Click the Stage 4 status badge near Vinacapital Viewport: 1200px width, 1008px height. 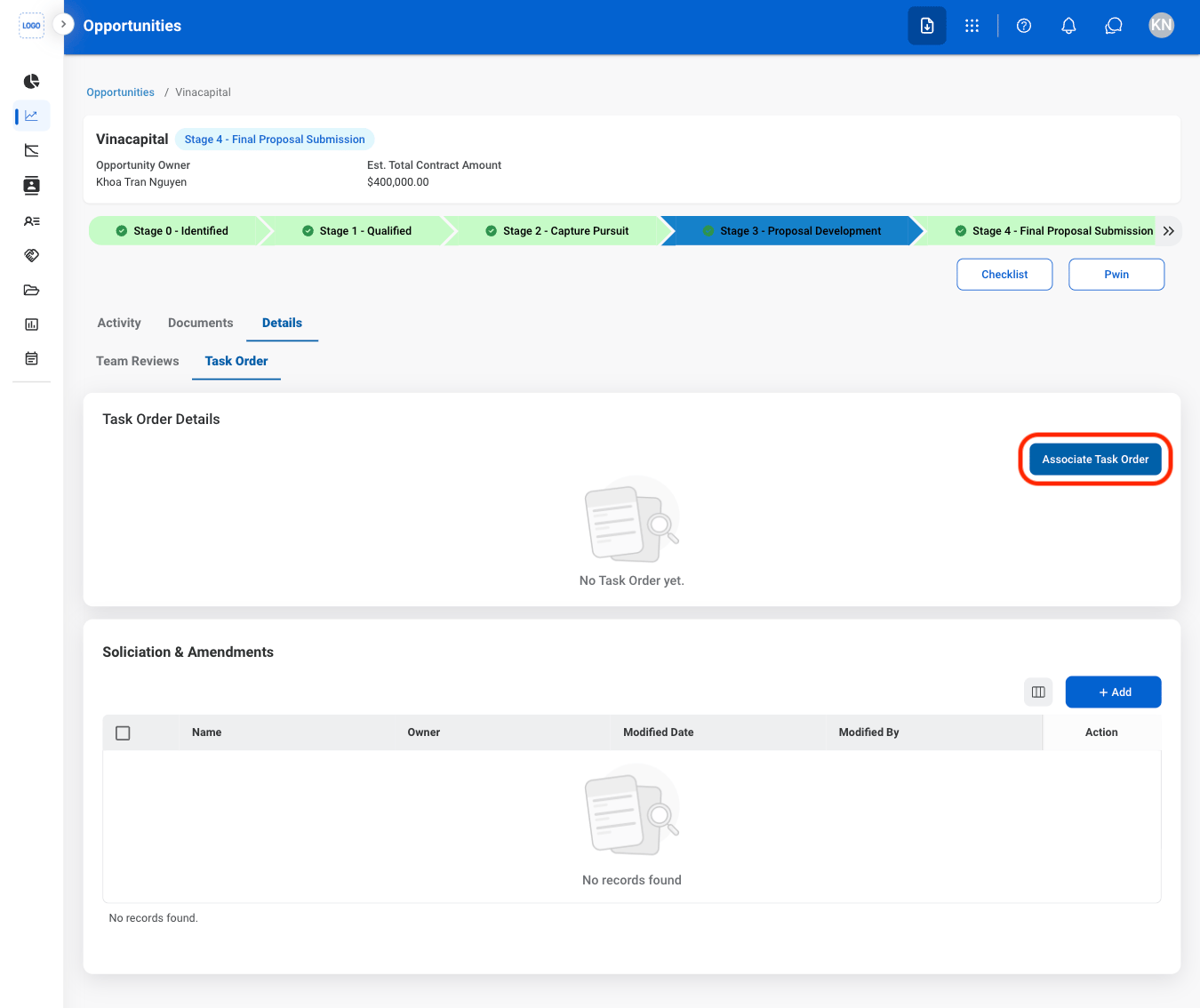click(x=275, y=140)
